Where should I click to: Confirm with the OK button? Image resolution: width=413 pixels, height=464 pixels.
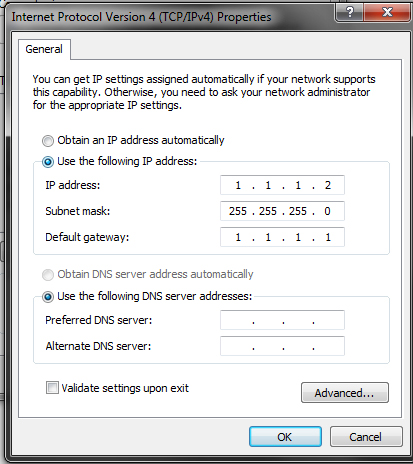(x=285, y=437)
